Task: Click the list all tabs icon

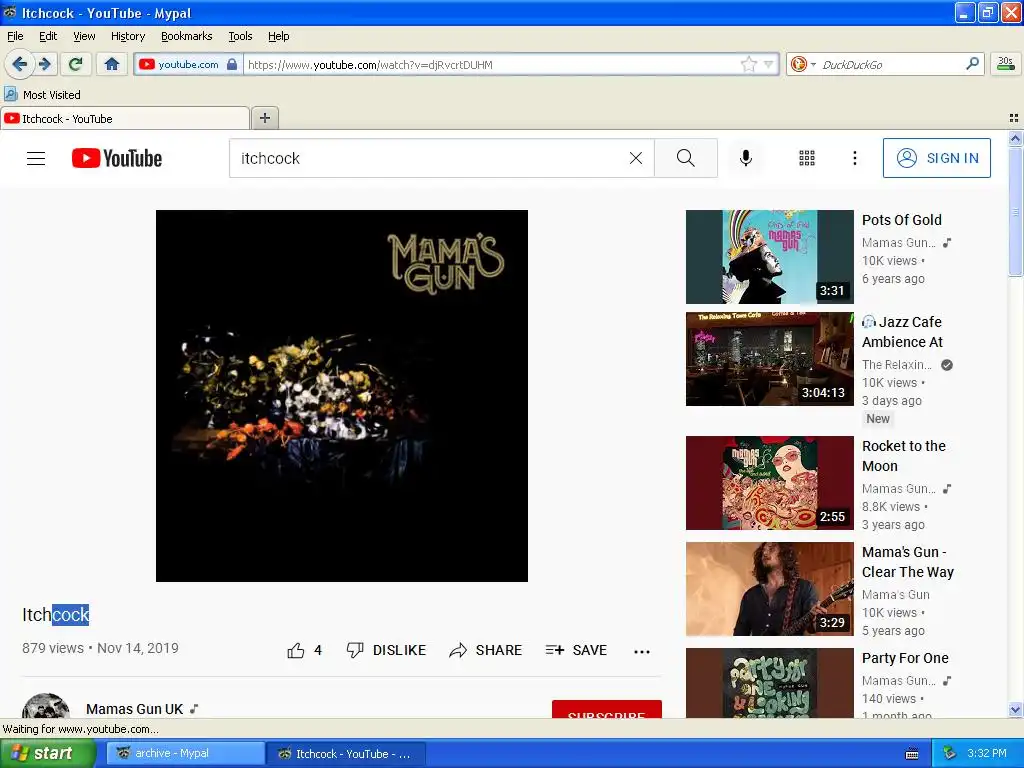Action: coord(1014,118)
